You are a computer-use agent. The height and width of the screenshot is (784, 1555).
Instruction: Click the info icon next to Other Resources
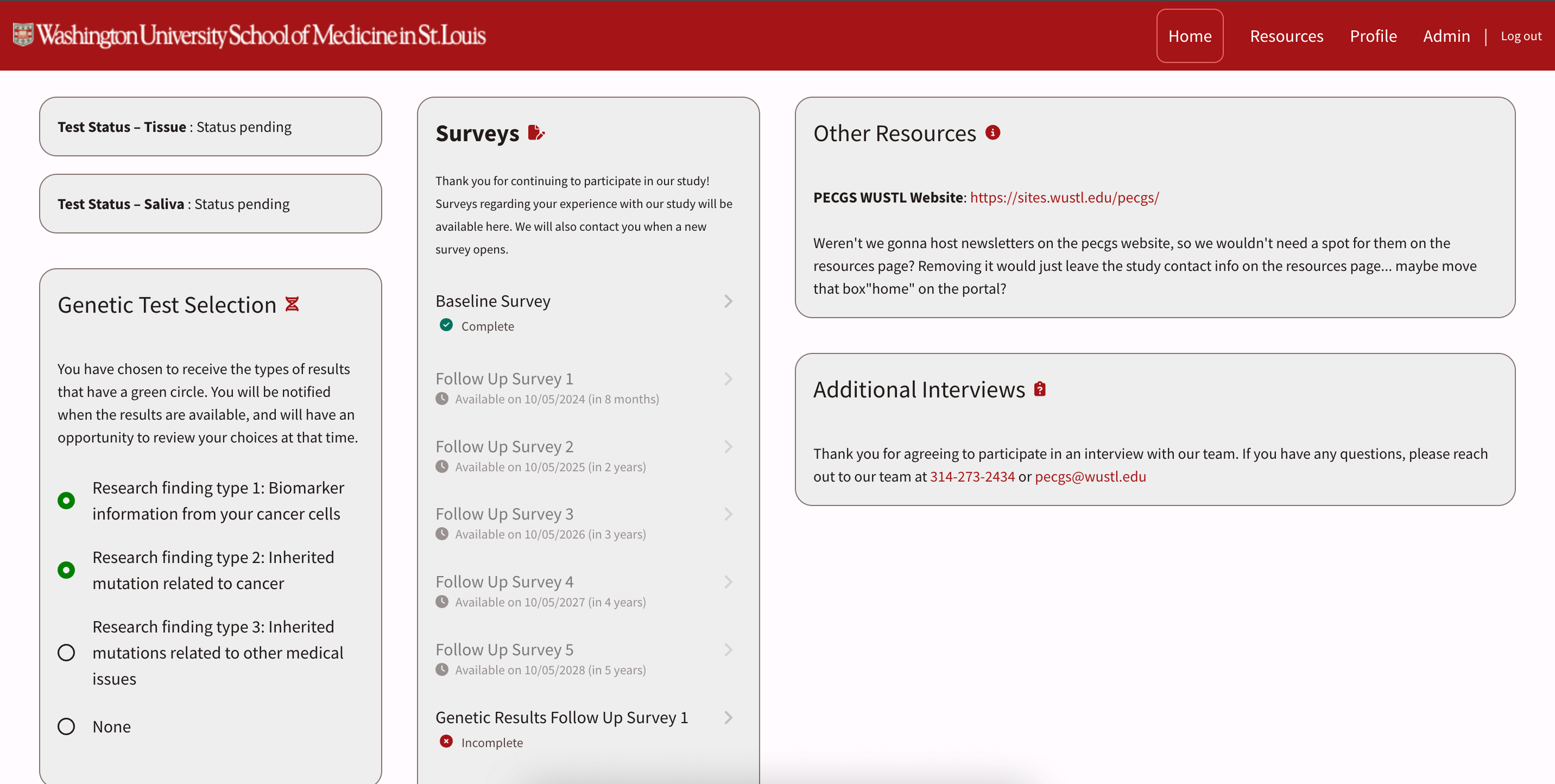(993, 132)
